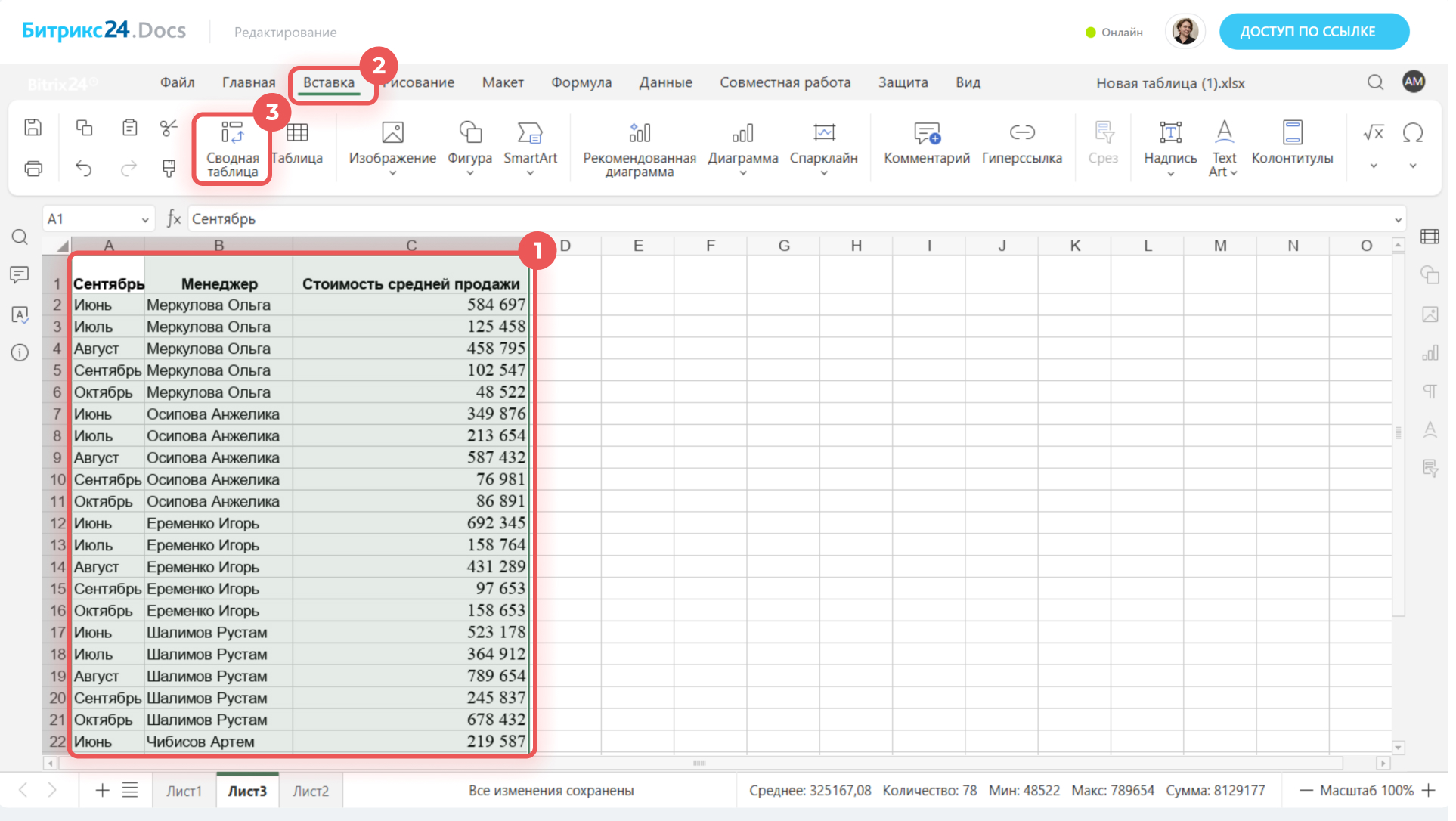Expand the formula bar chevron
Screen dimensions: 1456x821
(x=1398, y=220)
